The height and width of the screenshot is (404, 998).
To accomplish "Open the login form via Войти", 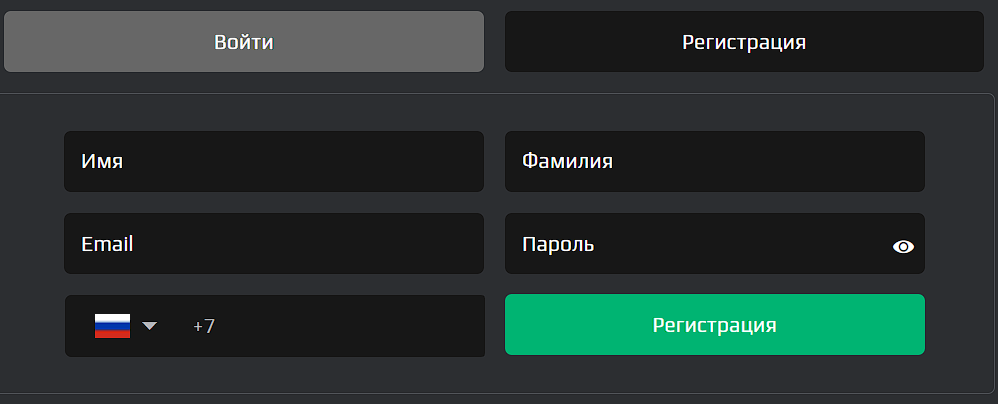I will pos(244,41).
